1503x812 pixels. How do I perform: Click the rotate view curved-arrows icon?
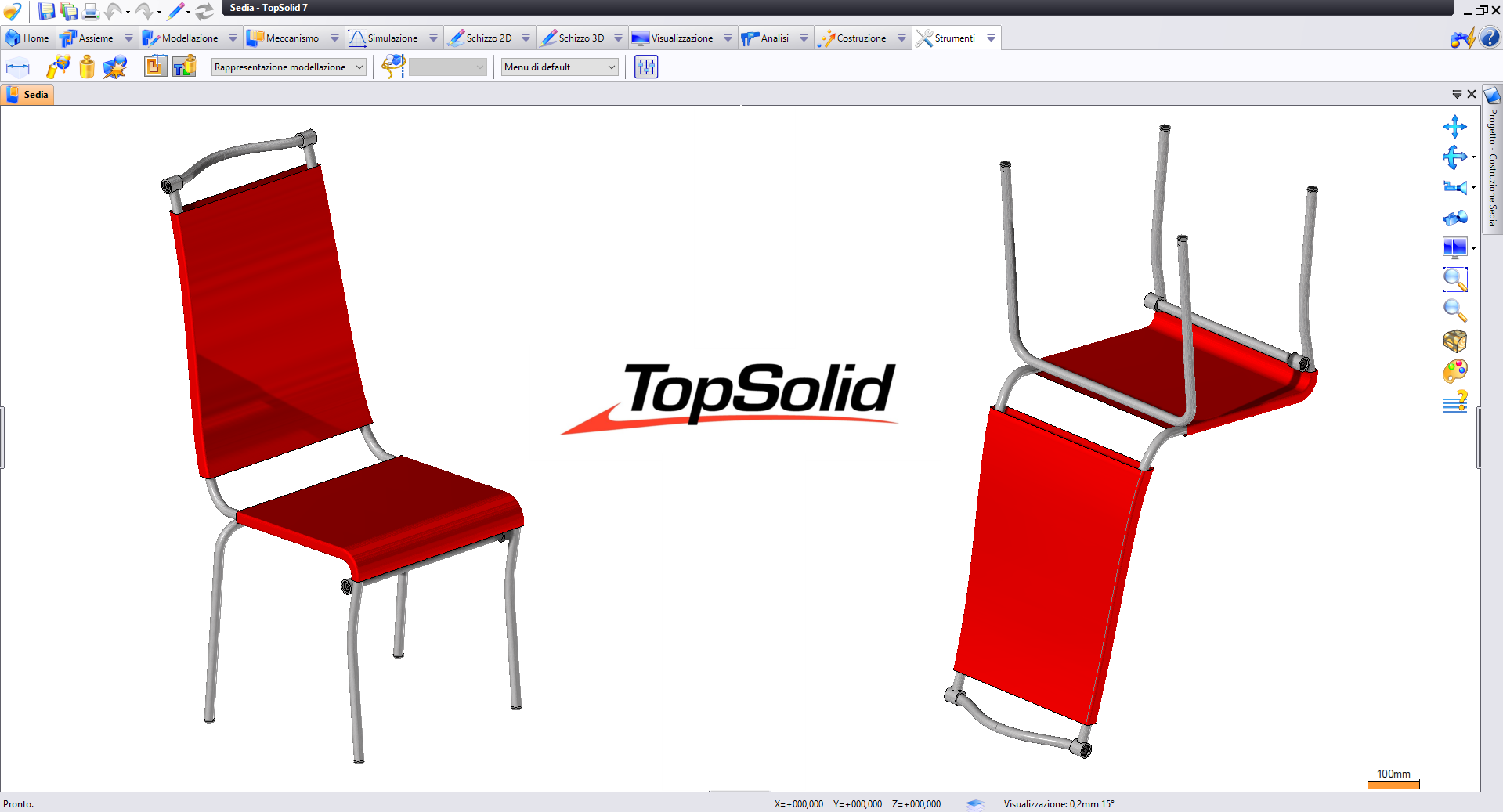coord(1454,157)
